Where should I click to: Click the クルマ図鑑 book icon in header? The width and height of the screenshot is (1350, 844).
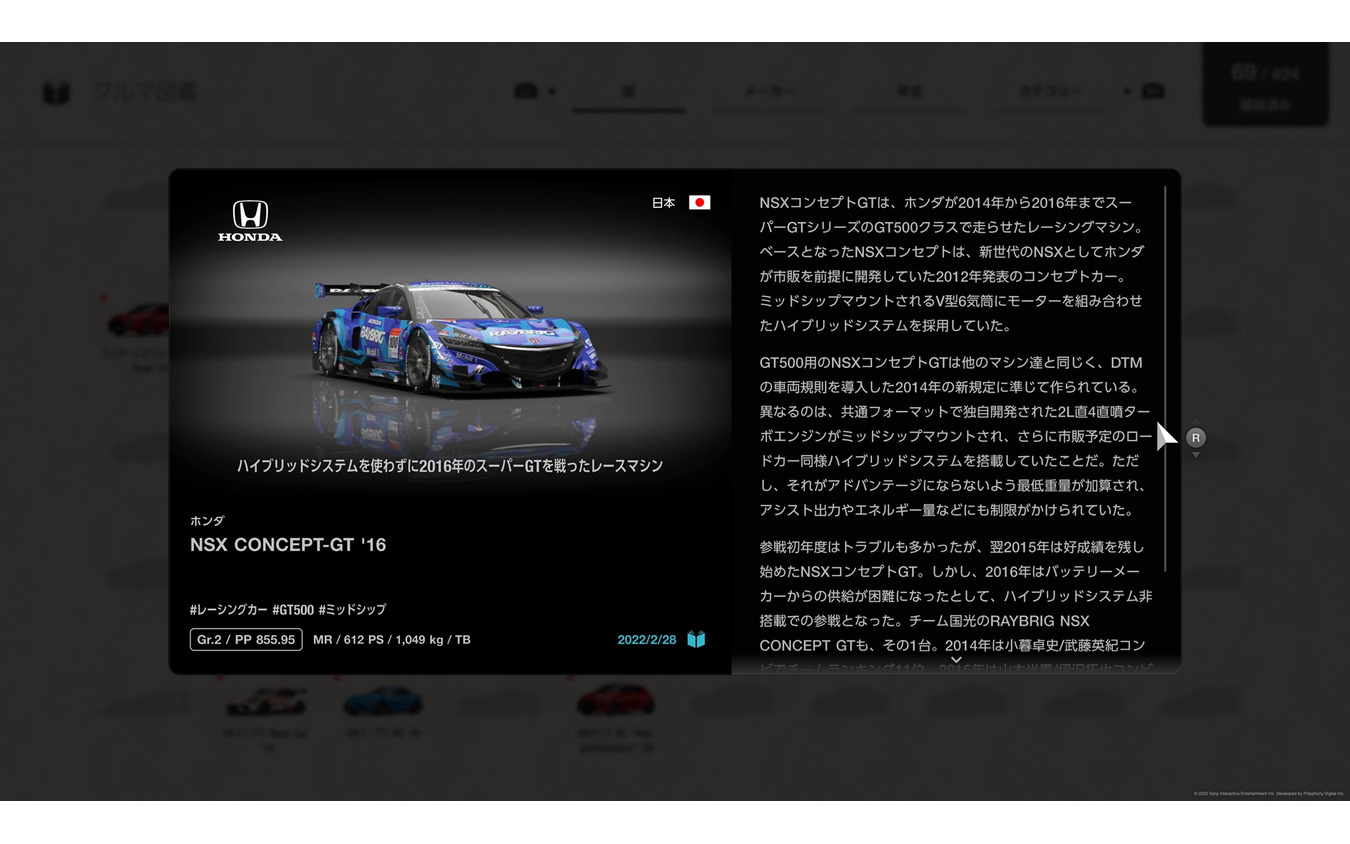point(56,93)
